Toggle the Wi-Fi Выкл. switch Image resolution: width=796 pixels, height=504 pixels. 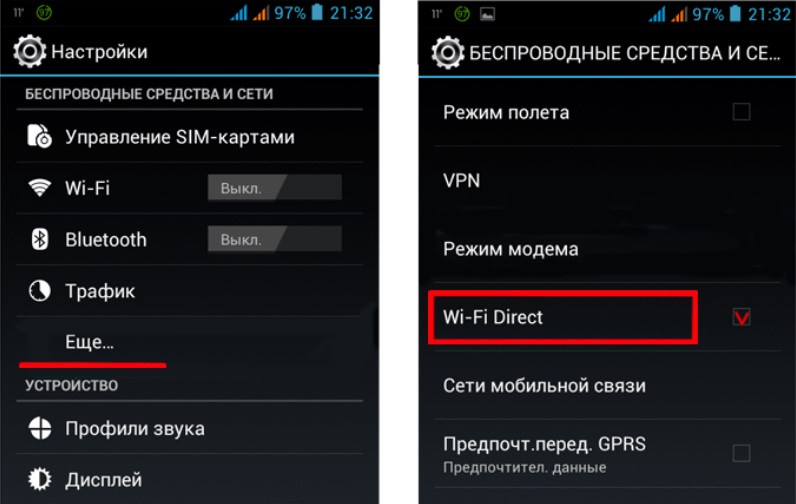point(275,187)
